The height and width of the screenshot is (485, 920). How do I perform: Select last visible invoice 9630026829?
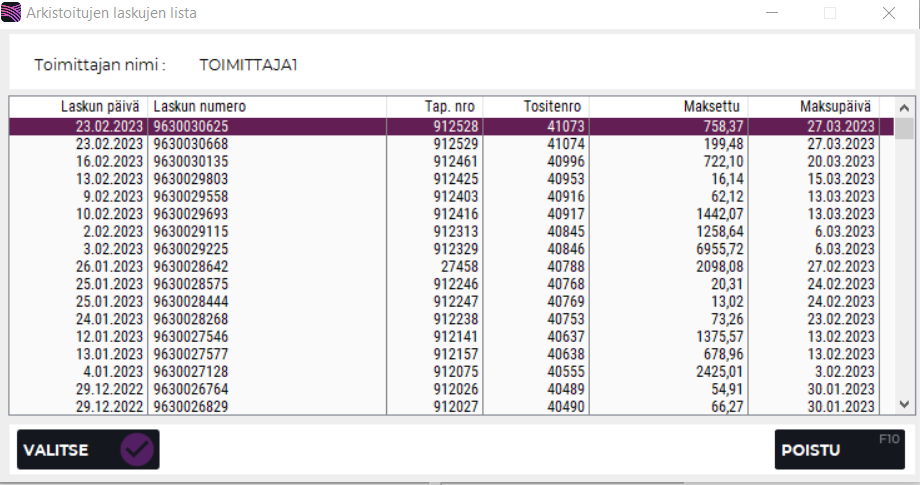191,406
